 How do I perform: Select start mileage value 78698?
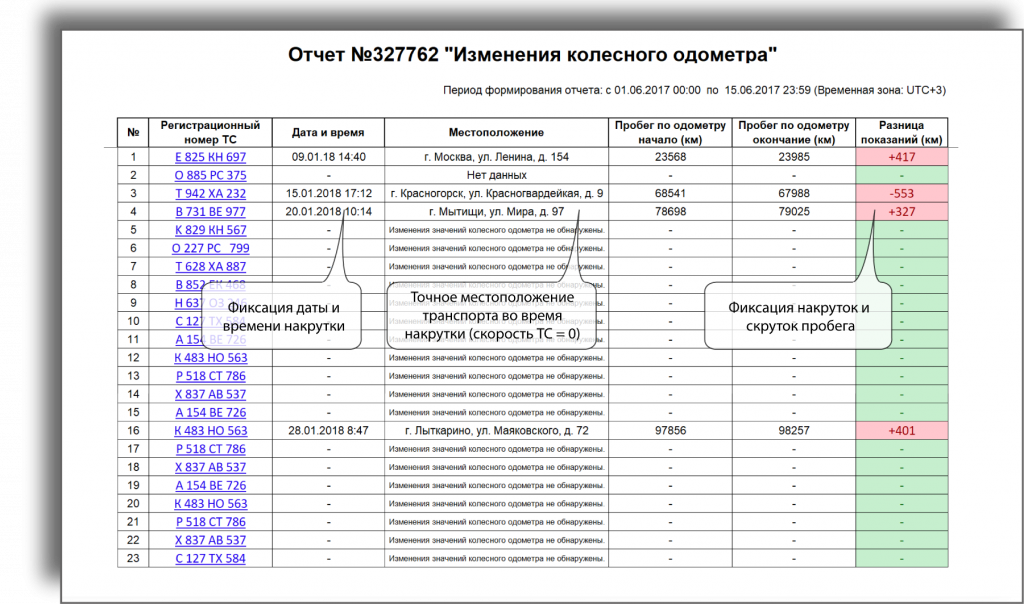[670, 212]
